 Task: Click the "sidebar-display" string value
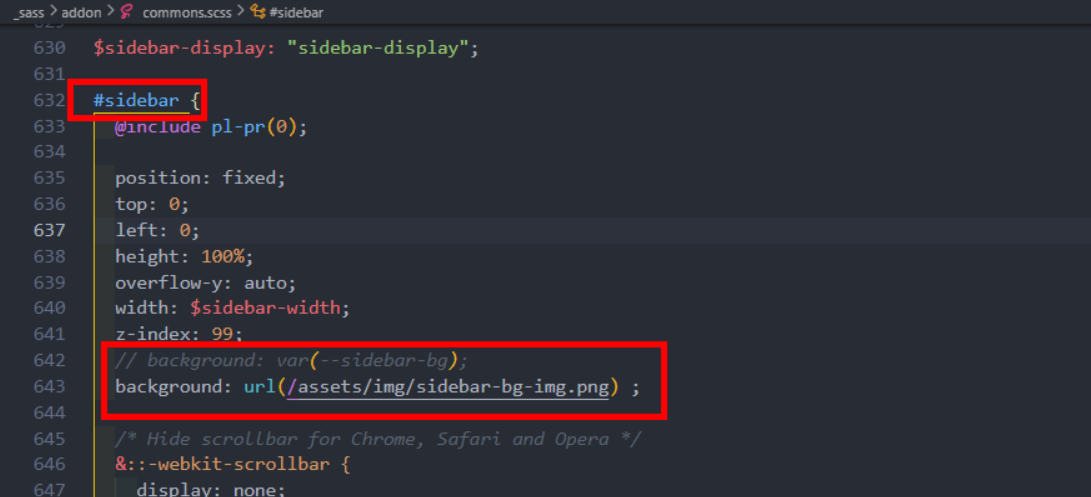point(379,49)
